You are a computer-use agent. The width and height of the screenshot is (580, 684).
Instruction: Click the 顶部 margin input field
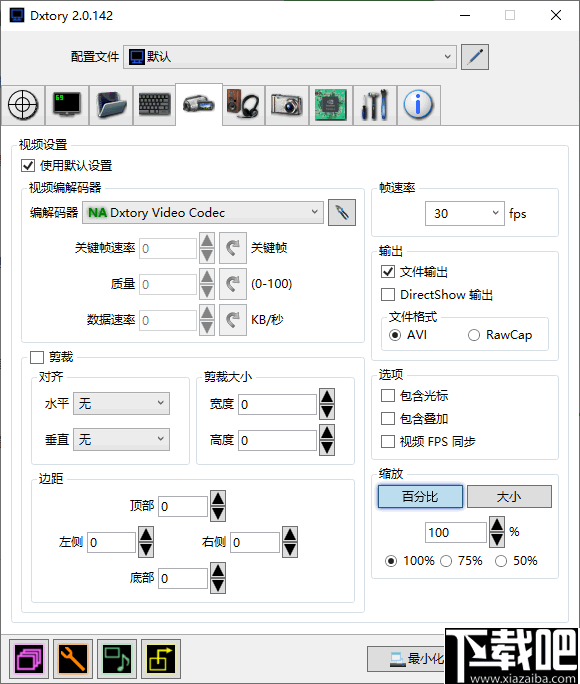point(183,506)
